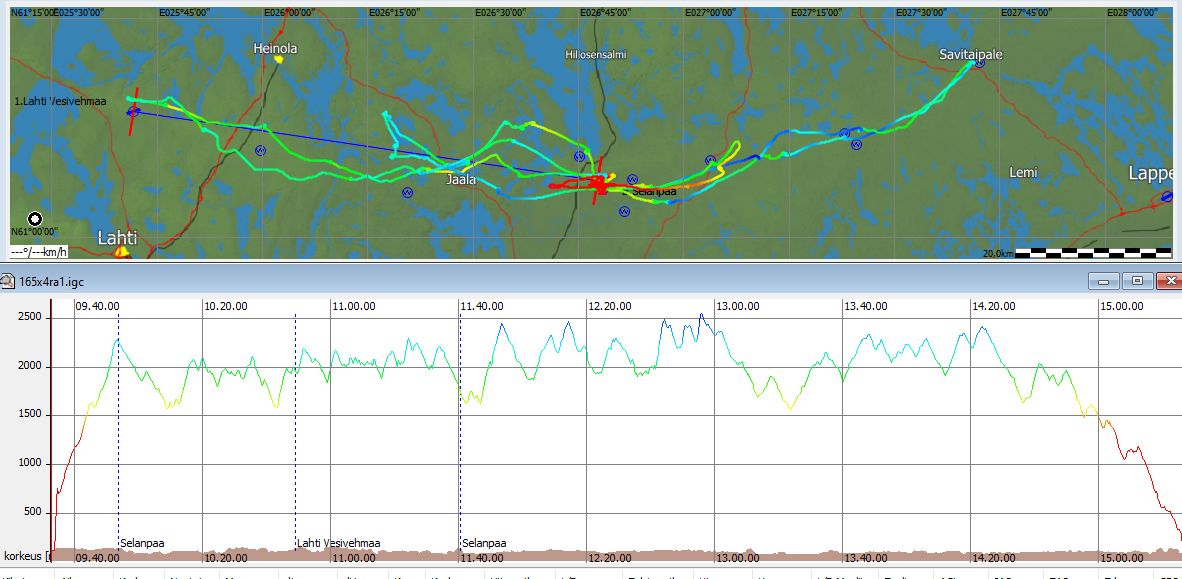Viewport: 1182px width, 579px height.
Task: Select second Selanpaa marker near 11.40.00
Action: (460, 430)
